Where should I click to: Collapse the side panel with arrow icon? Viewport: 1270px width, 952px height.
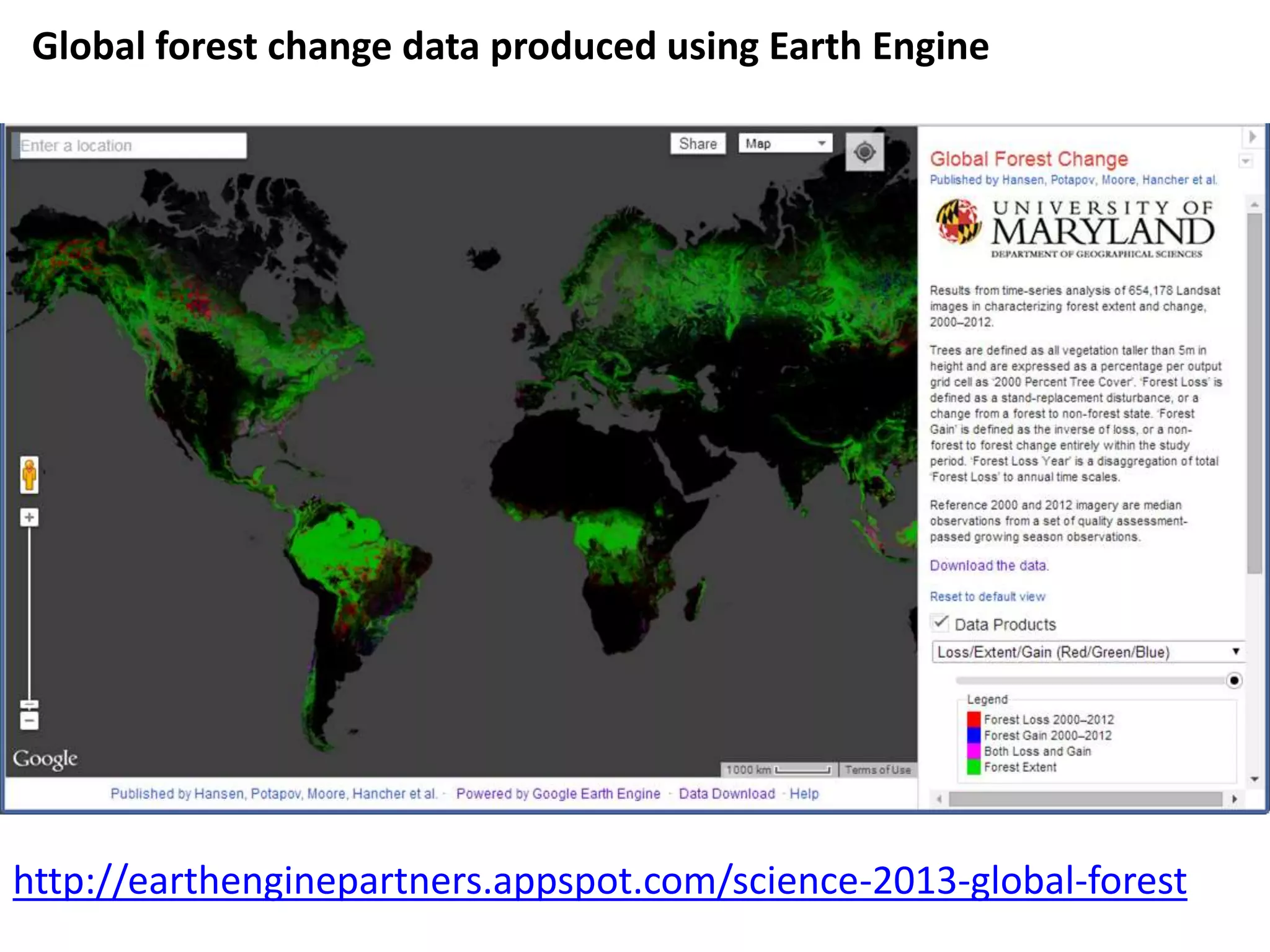coord(1252,136)
